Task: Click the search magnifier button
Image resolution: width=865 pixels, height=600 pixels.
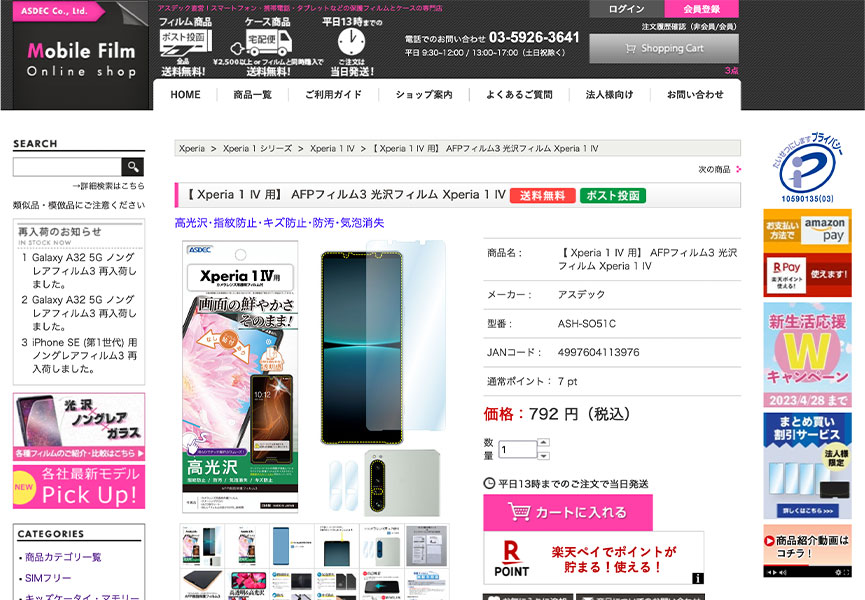Action: (132, 167)
